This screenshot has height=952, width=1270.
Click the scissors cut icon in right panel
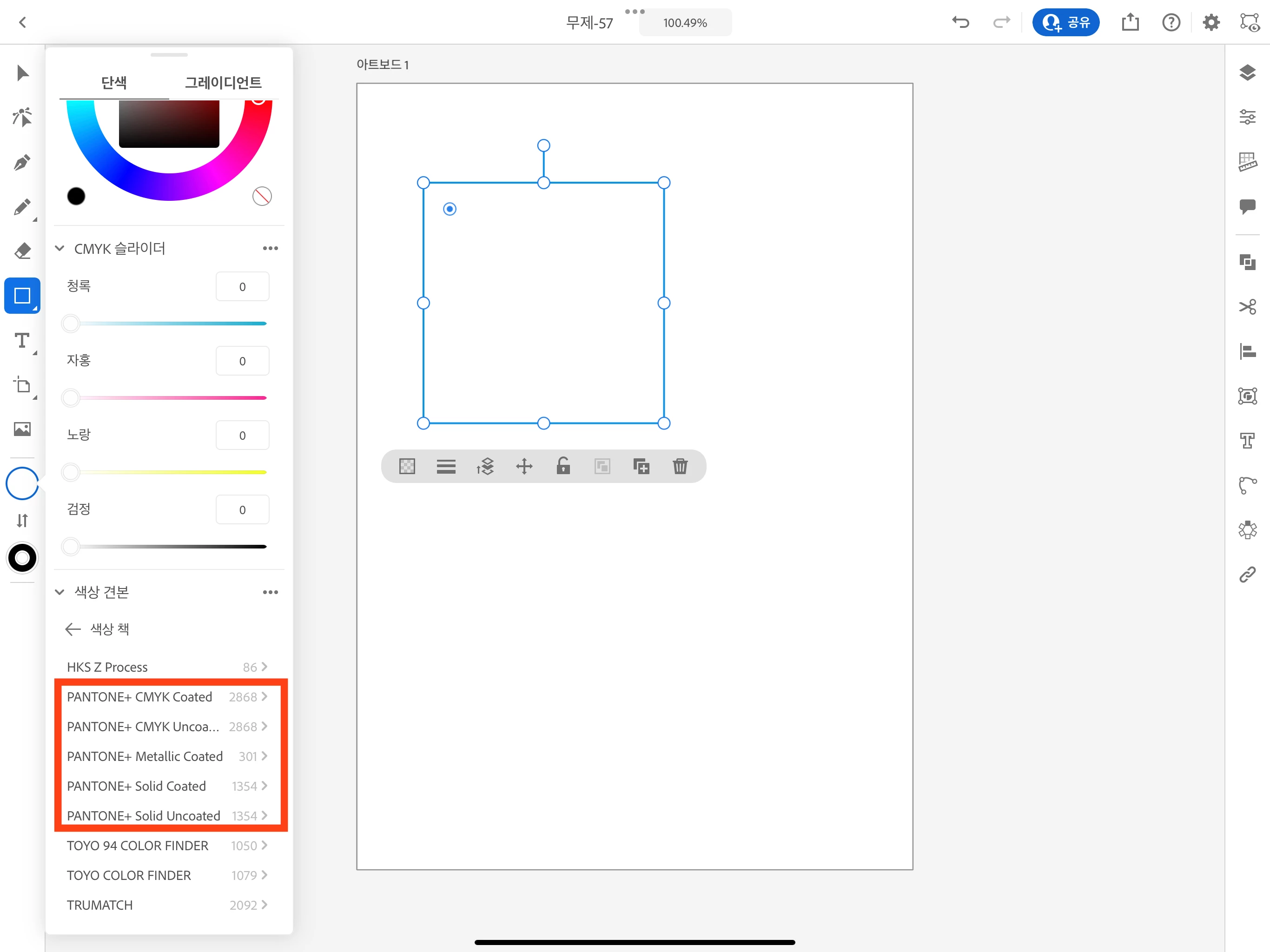1247,307
